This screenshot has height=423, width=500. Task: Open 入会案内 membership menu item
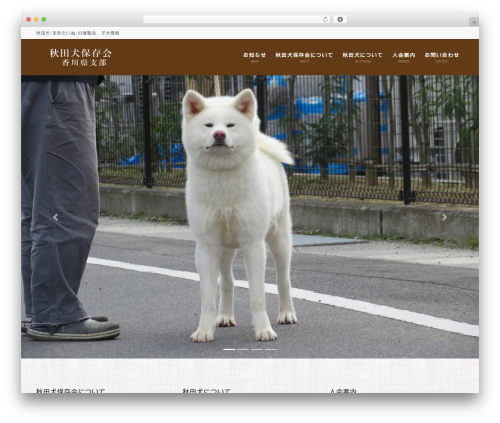point(404,57)
